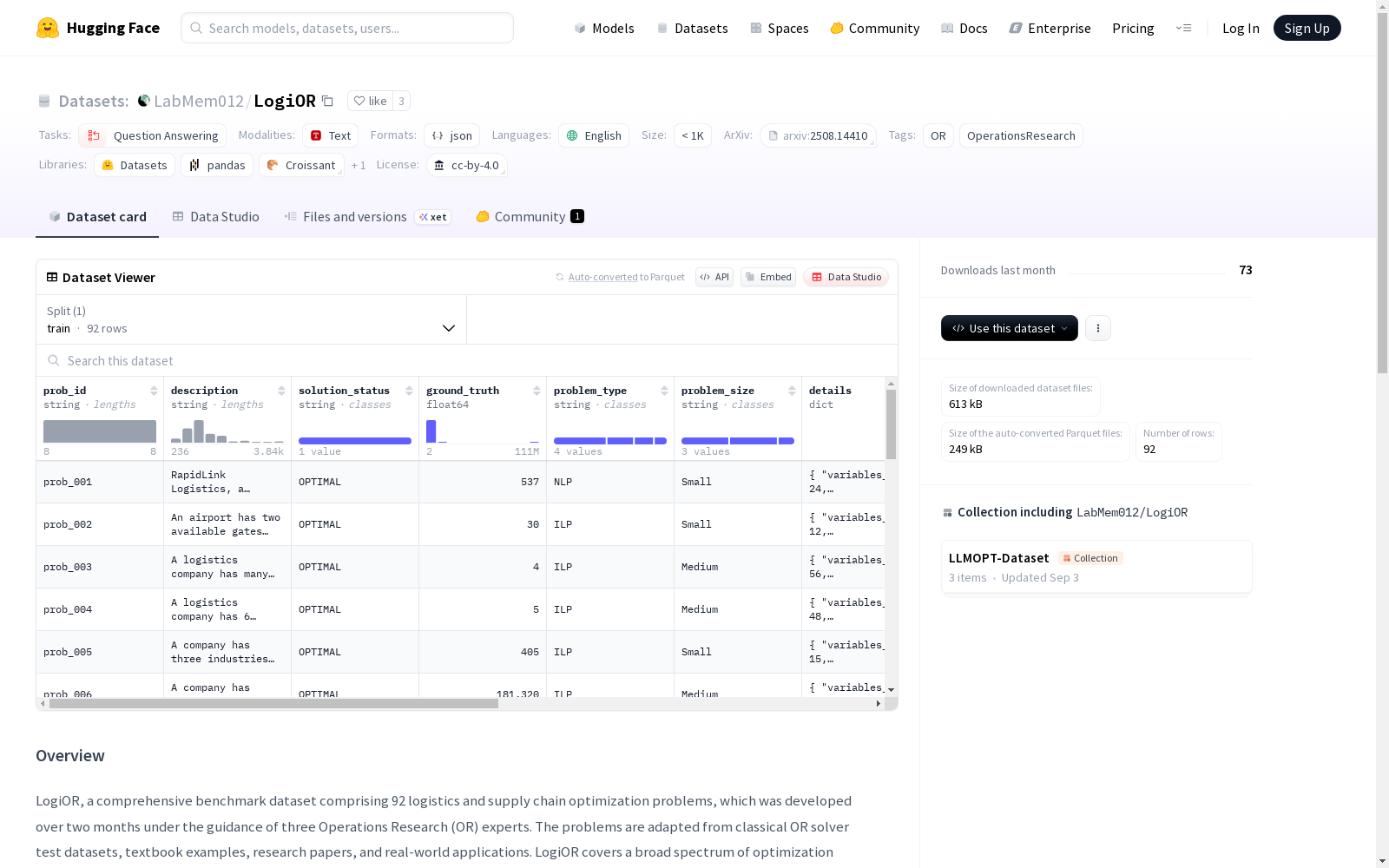1389x868 pixels.
Task: Open the Enterprise page
Action: pyautogui.click(x=1050, y=28)
